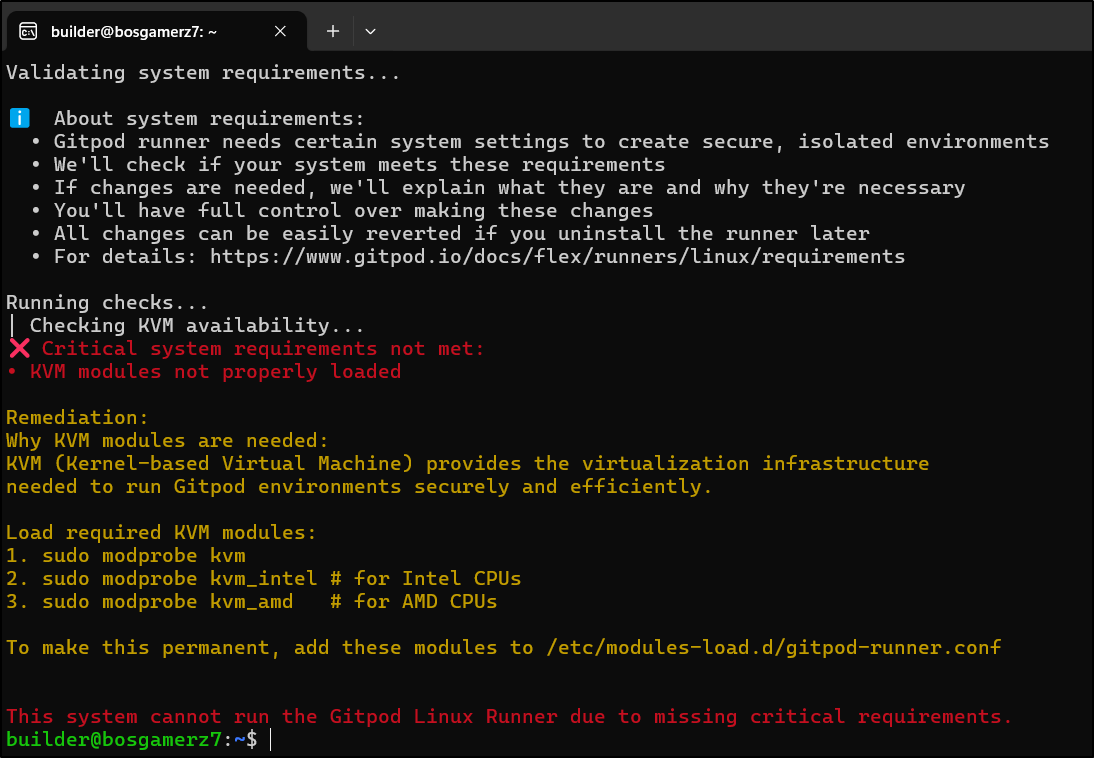Click the 'Running checks...' line
The height and width of the screenshot is (758, 1094).
tap(107, 303)
